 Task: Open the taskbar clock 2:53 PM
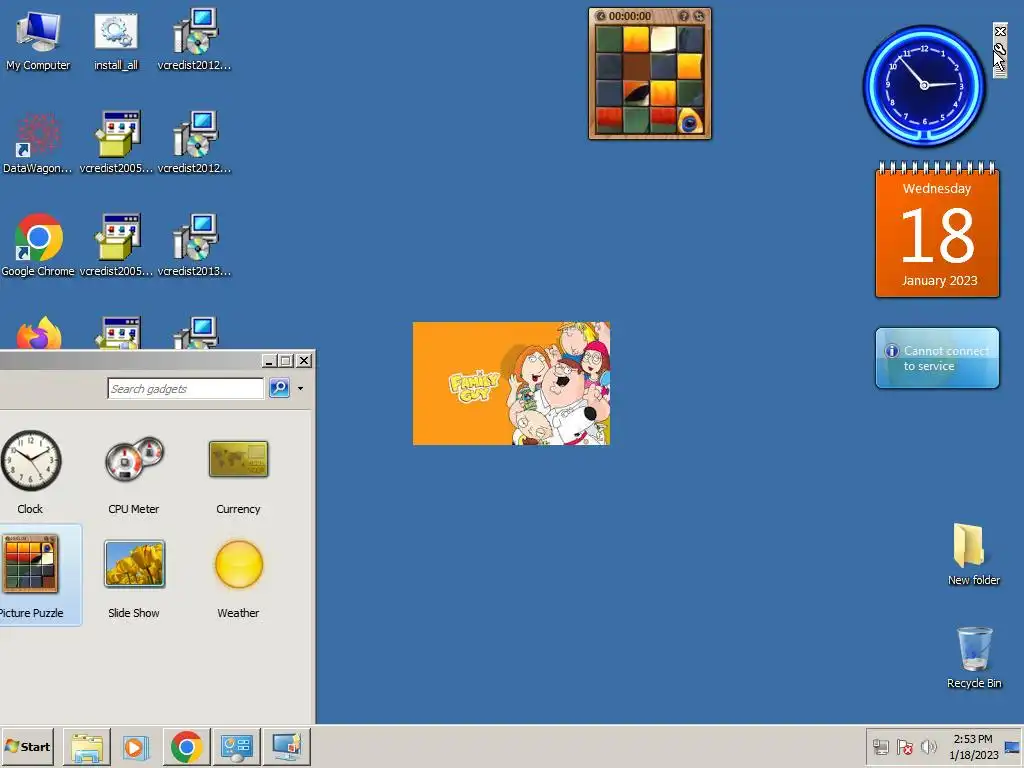(x=973, y=747)
